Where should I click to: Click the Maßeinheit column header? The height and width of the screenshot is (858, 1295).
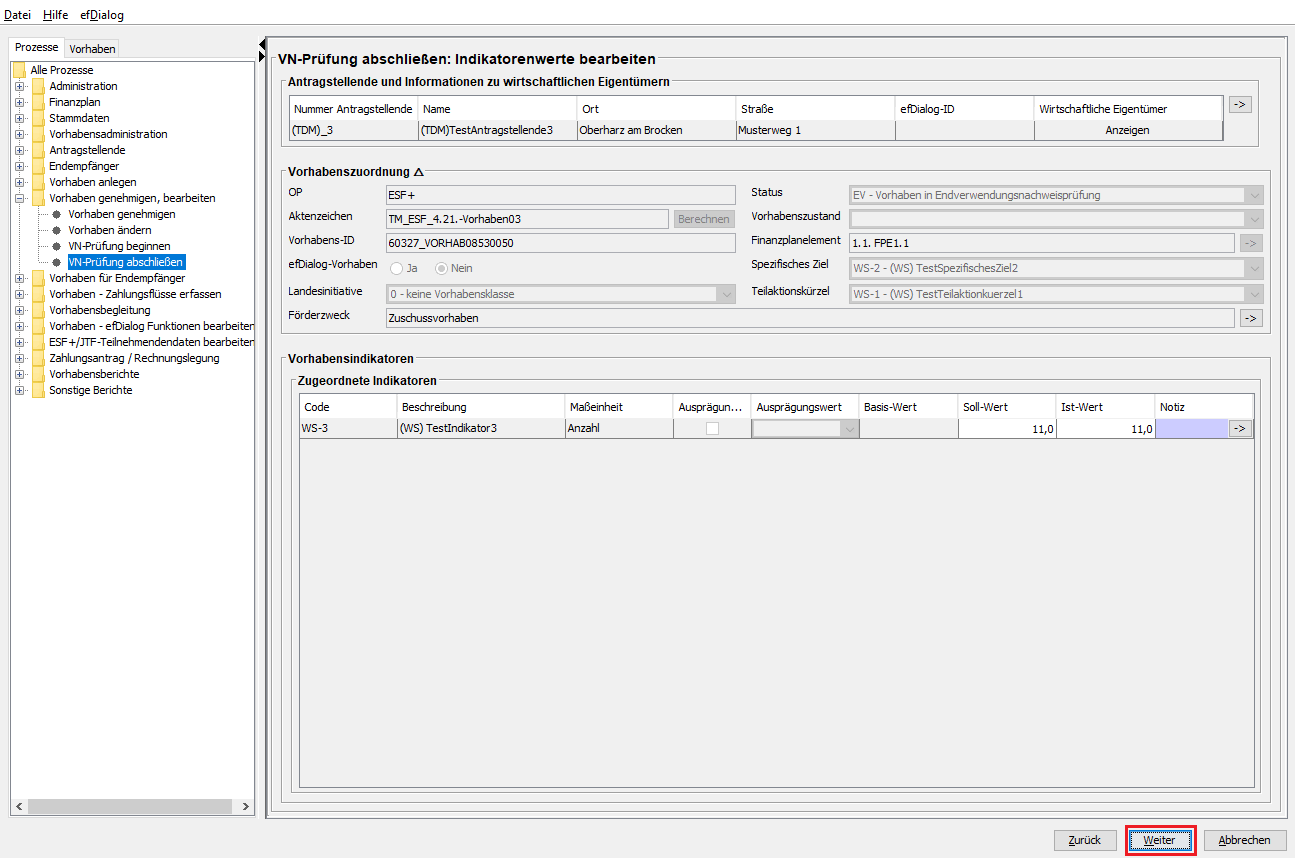(619, 407)
